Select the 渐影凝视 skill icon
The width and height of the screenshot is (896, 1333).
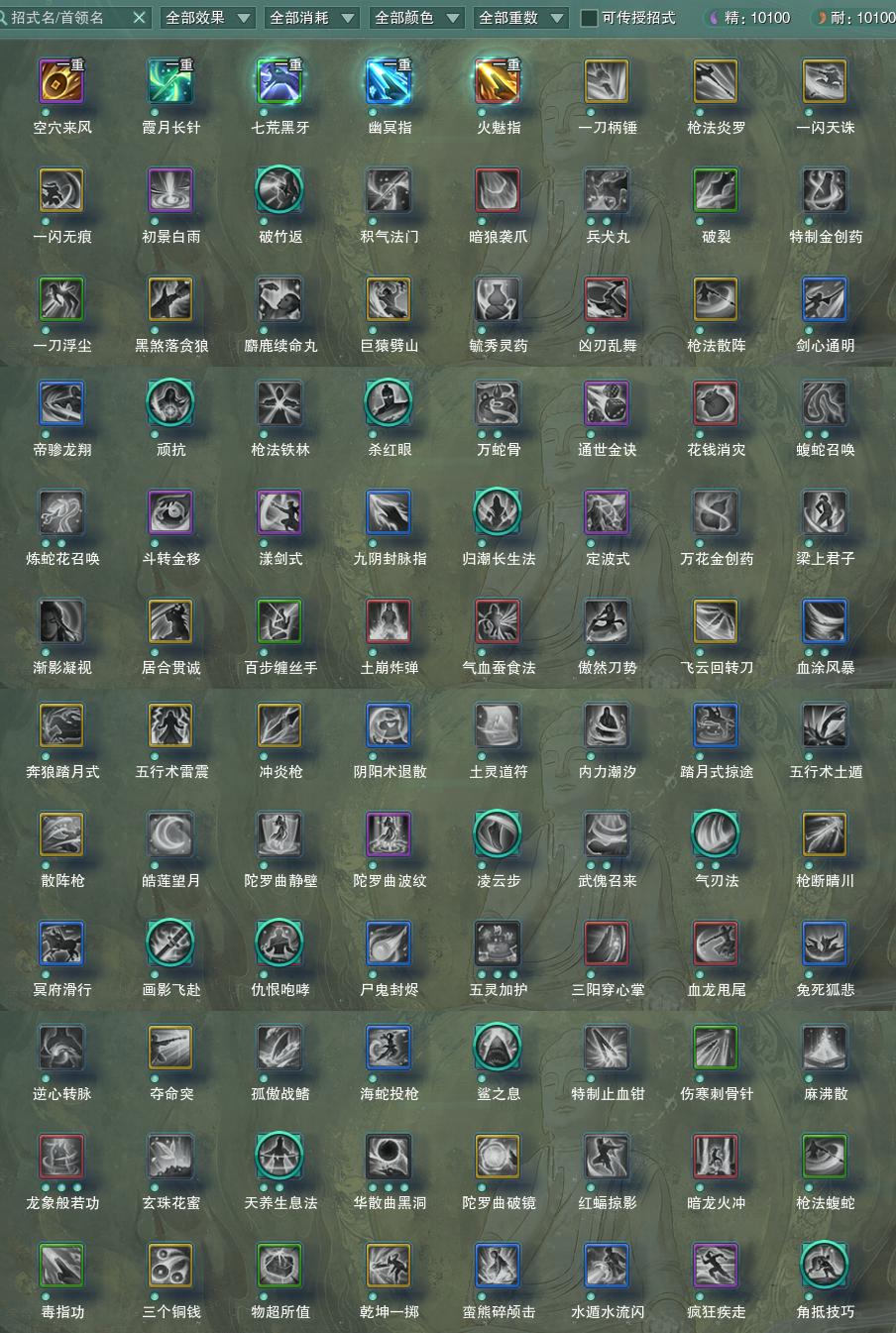point(61,620)
